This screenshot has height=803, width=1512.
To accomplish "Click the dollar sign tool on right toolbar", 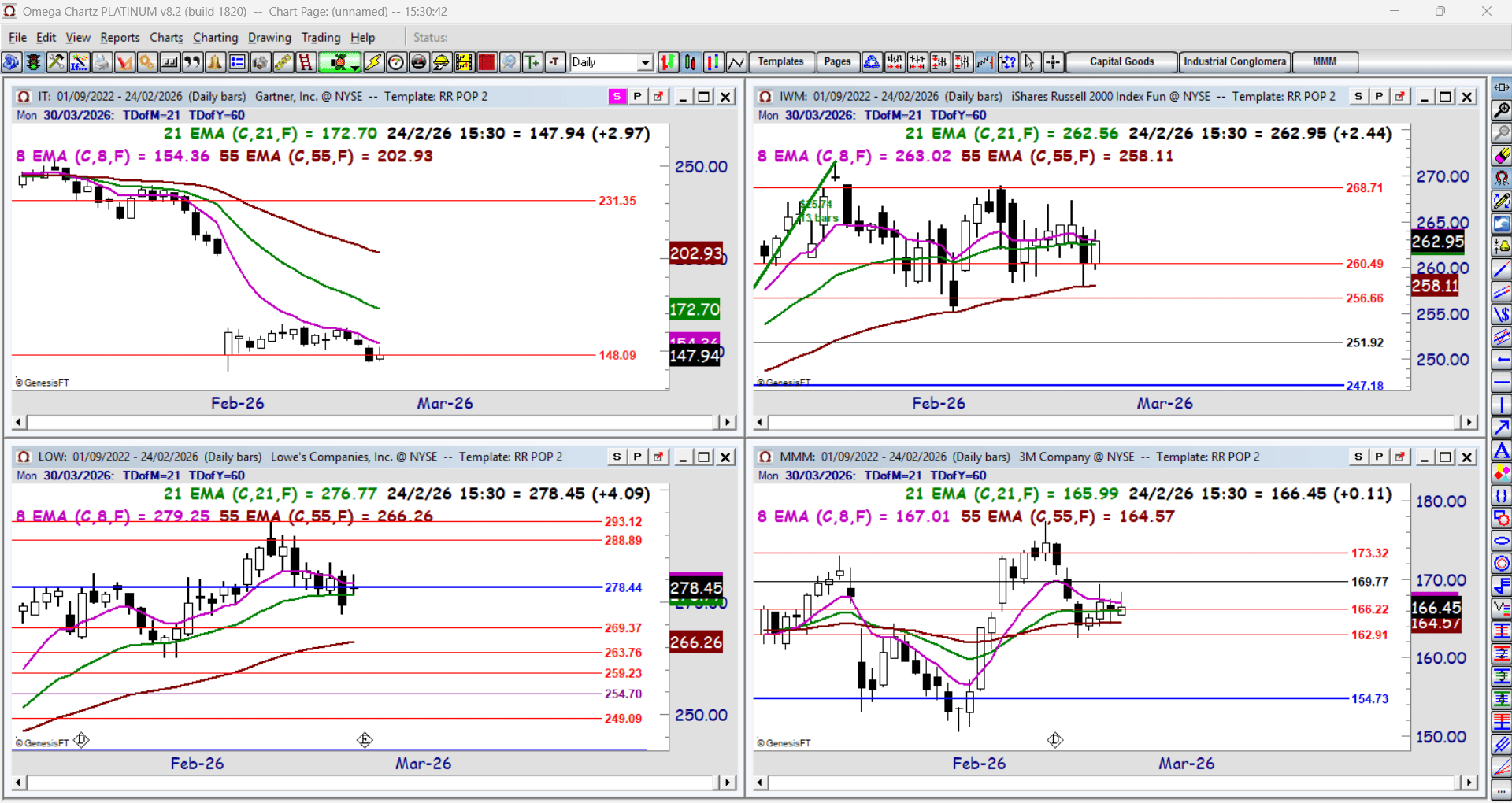I will (x=1502, y=315).
